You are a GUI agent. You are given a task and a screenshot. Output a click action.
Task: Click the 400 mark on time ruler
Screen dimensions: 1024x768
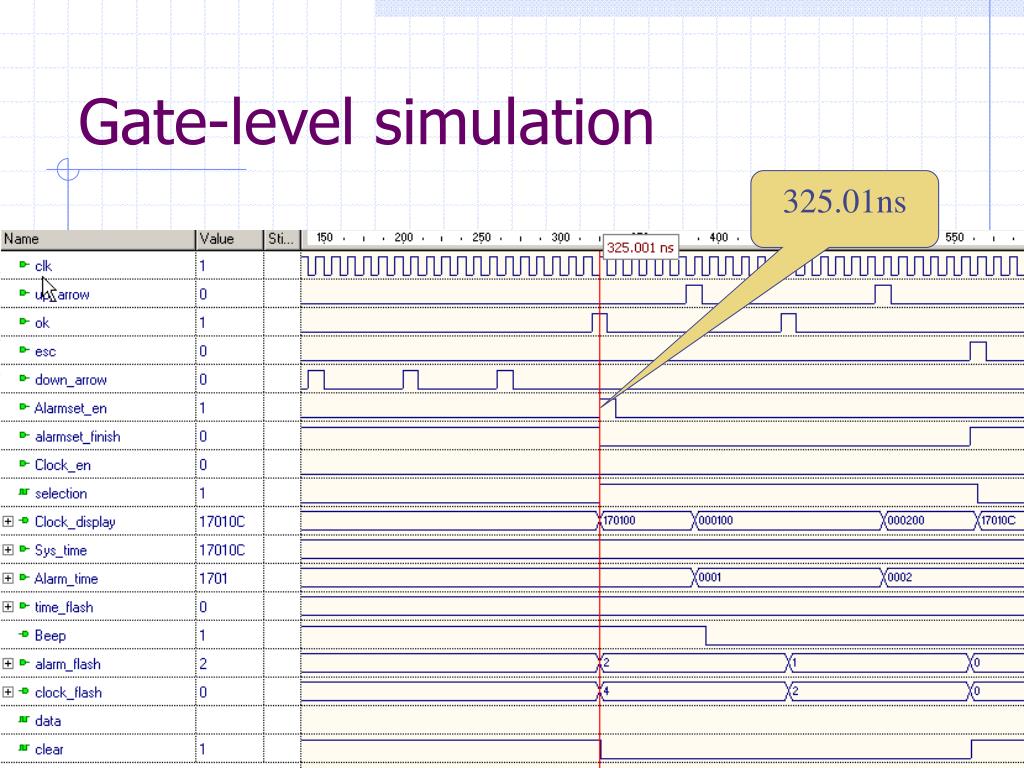coord(718,238)
